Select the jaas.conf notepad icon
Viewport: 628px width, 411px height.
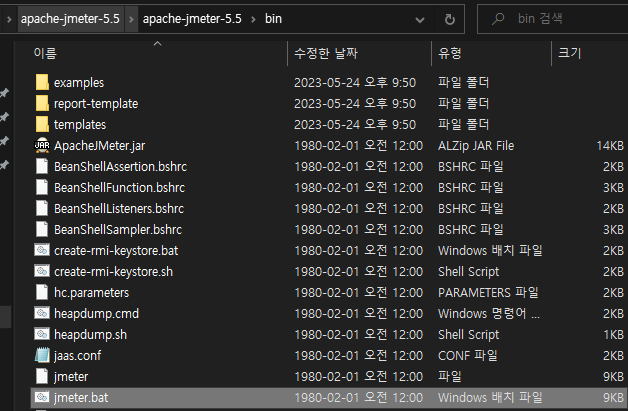[42, 355]
